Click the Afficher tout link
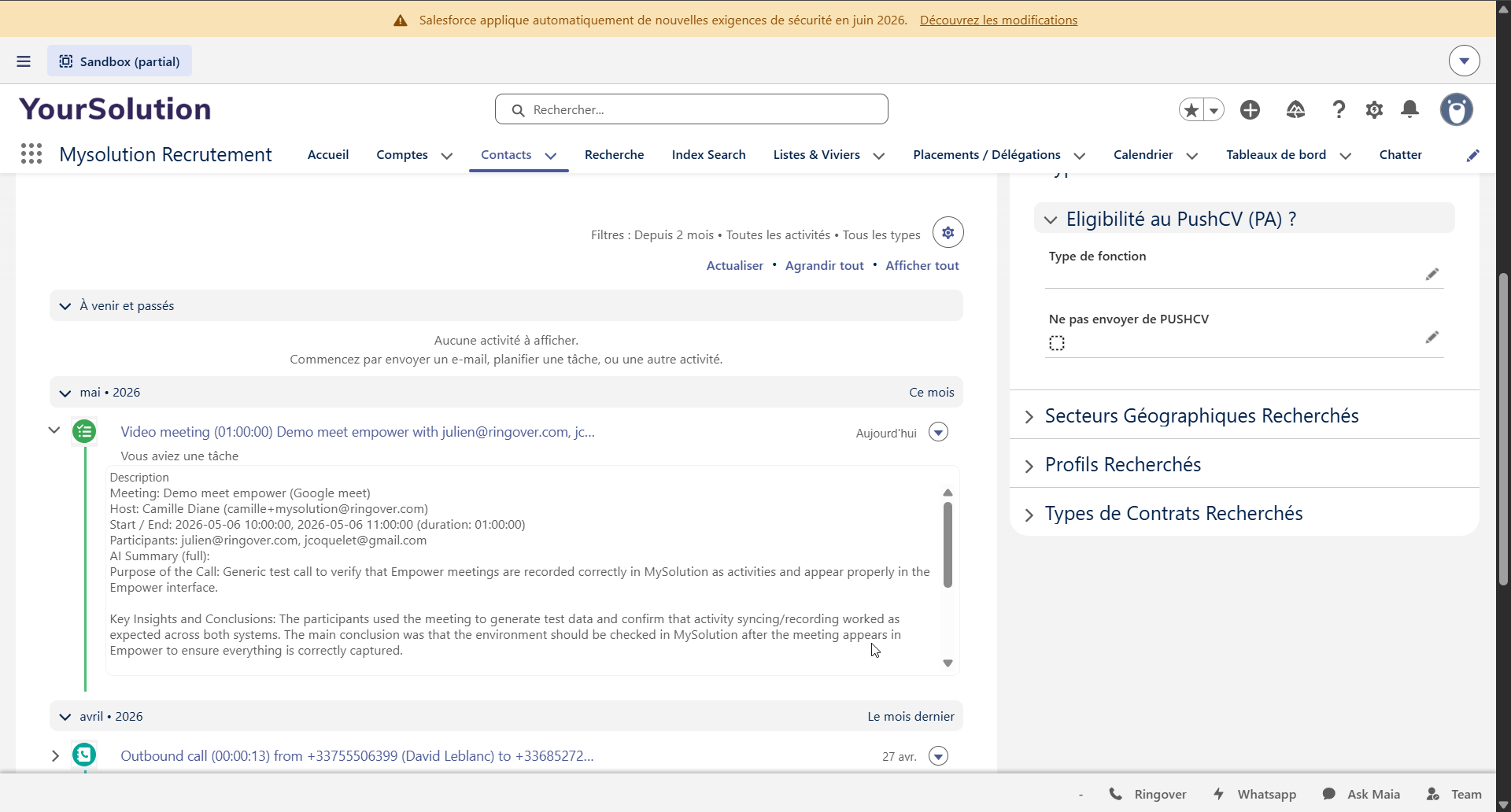The height and width of the screenshot is (812, 1511). pyautogui.click(x=922, y=265)
